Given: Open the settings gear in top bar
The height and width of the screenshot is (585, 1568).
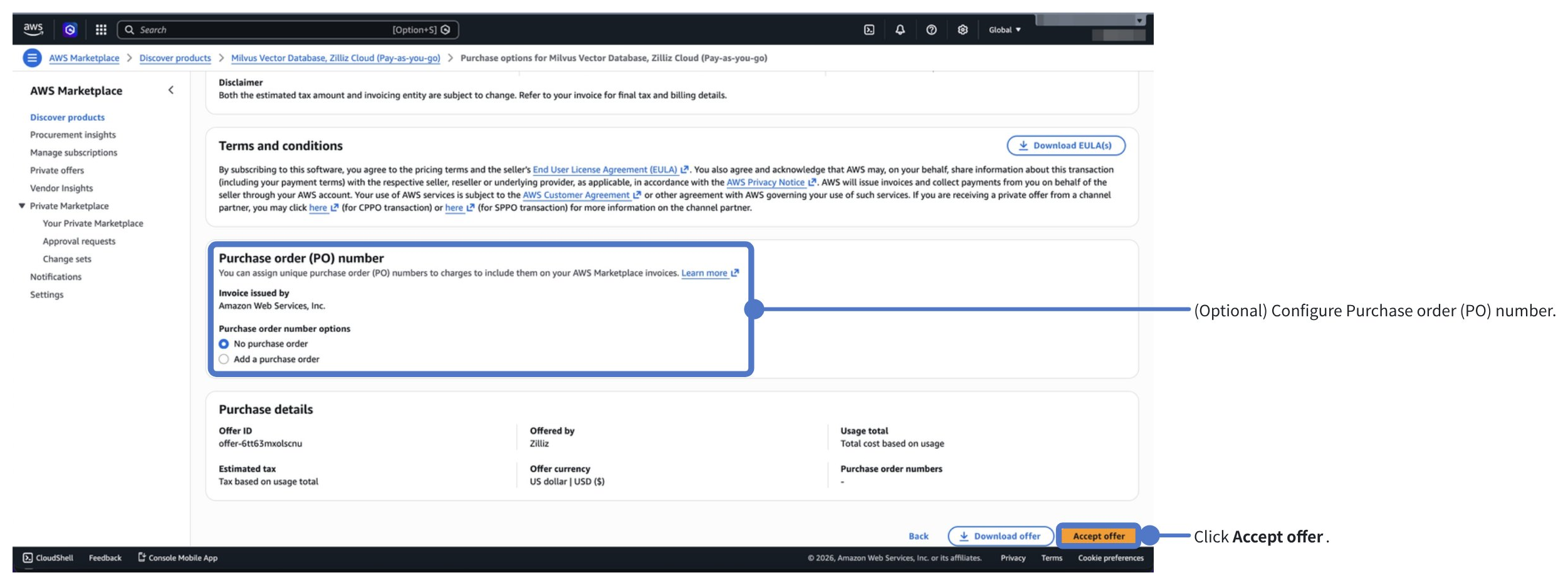Looking at the screenshot, I should tap(963, 29).
